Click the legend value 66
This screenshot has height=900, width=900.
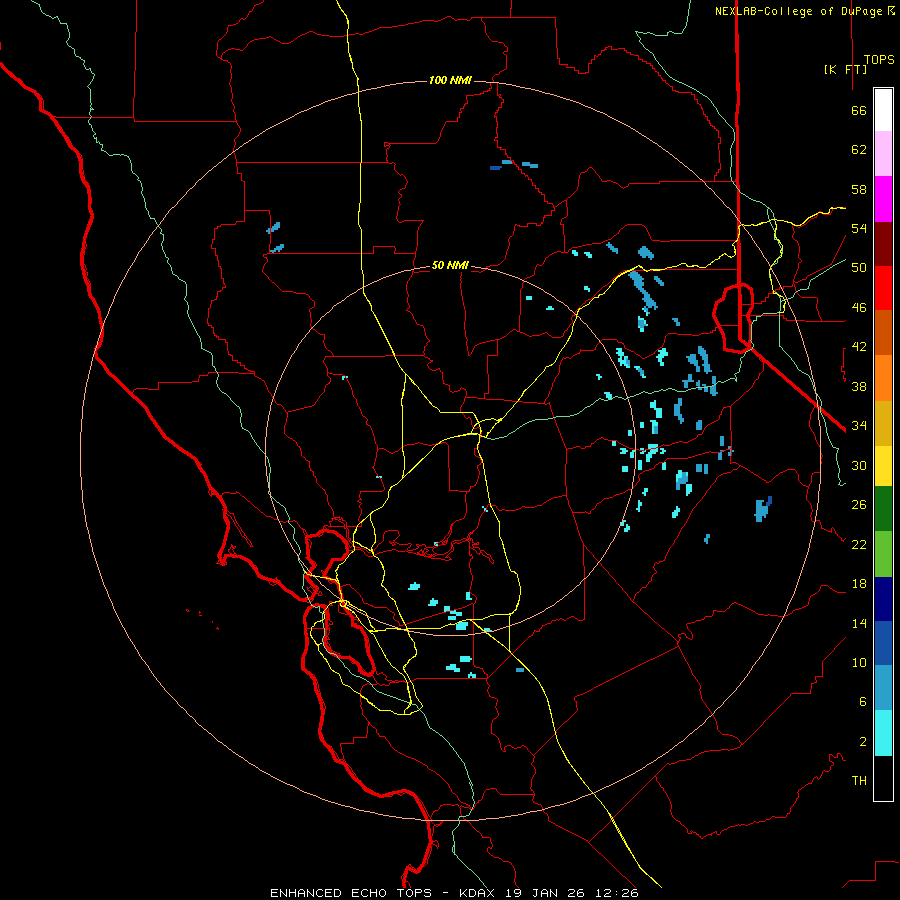click(859, 110)
